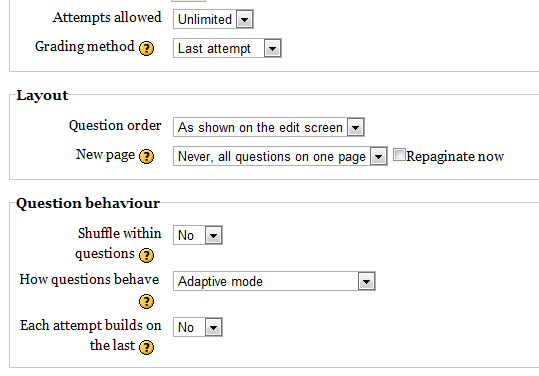
Task: Open help icon next to New page
Action: [x=146, y=156]
